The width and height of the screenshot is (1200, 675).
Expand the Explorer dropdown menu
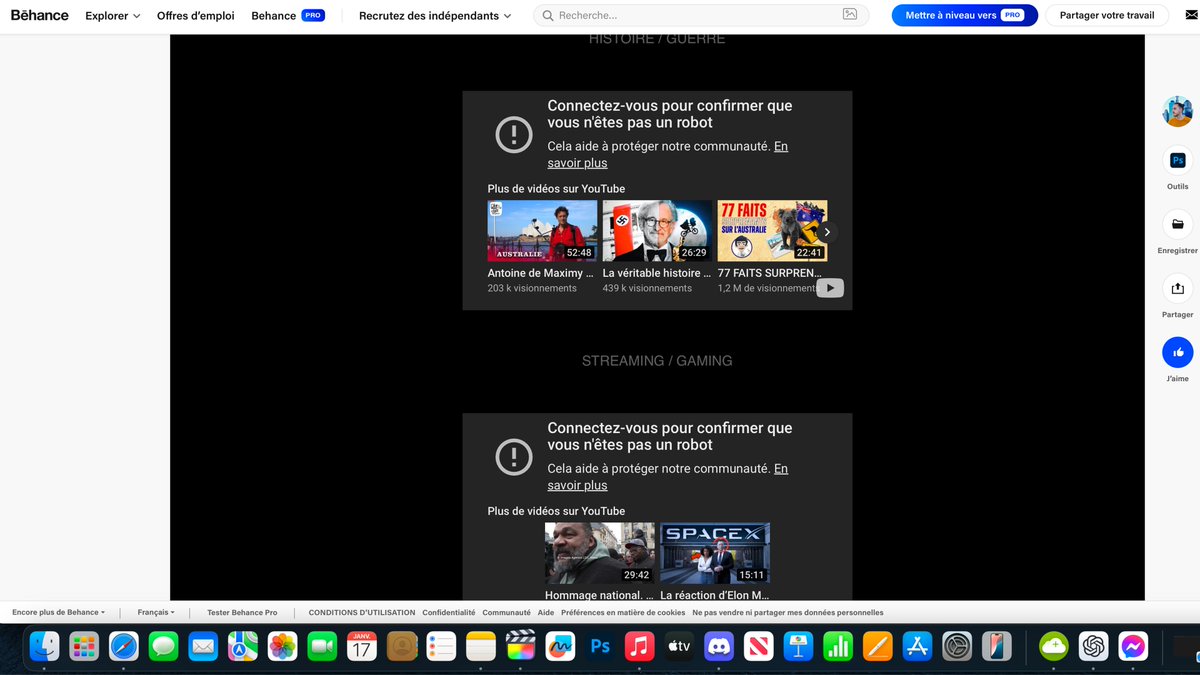(x=113, y=16)
